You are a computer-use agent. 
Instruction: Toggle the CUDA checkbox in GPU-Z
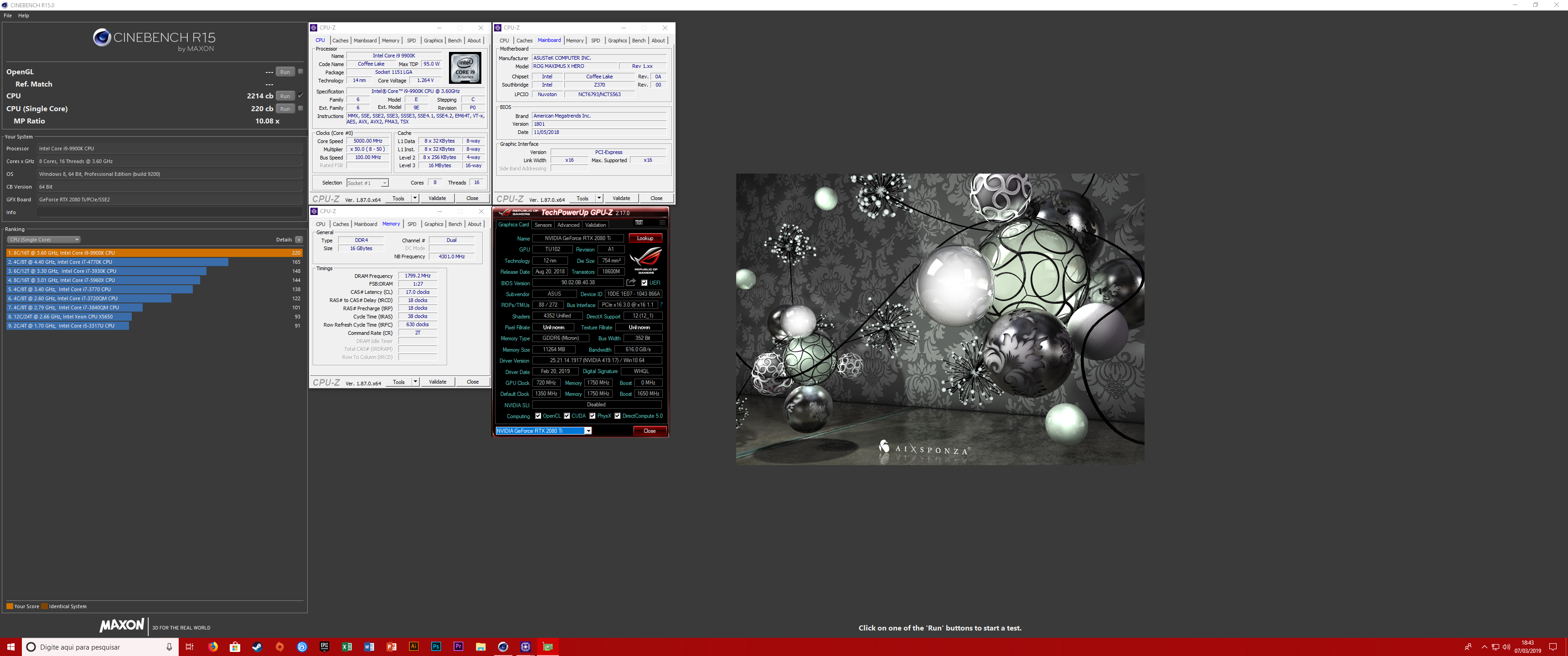567,415
